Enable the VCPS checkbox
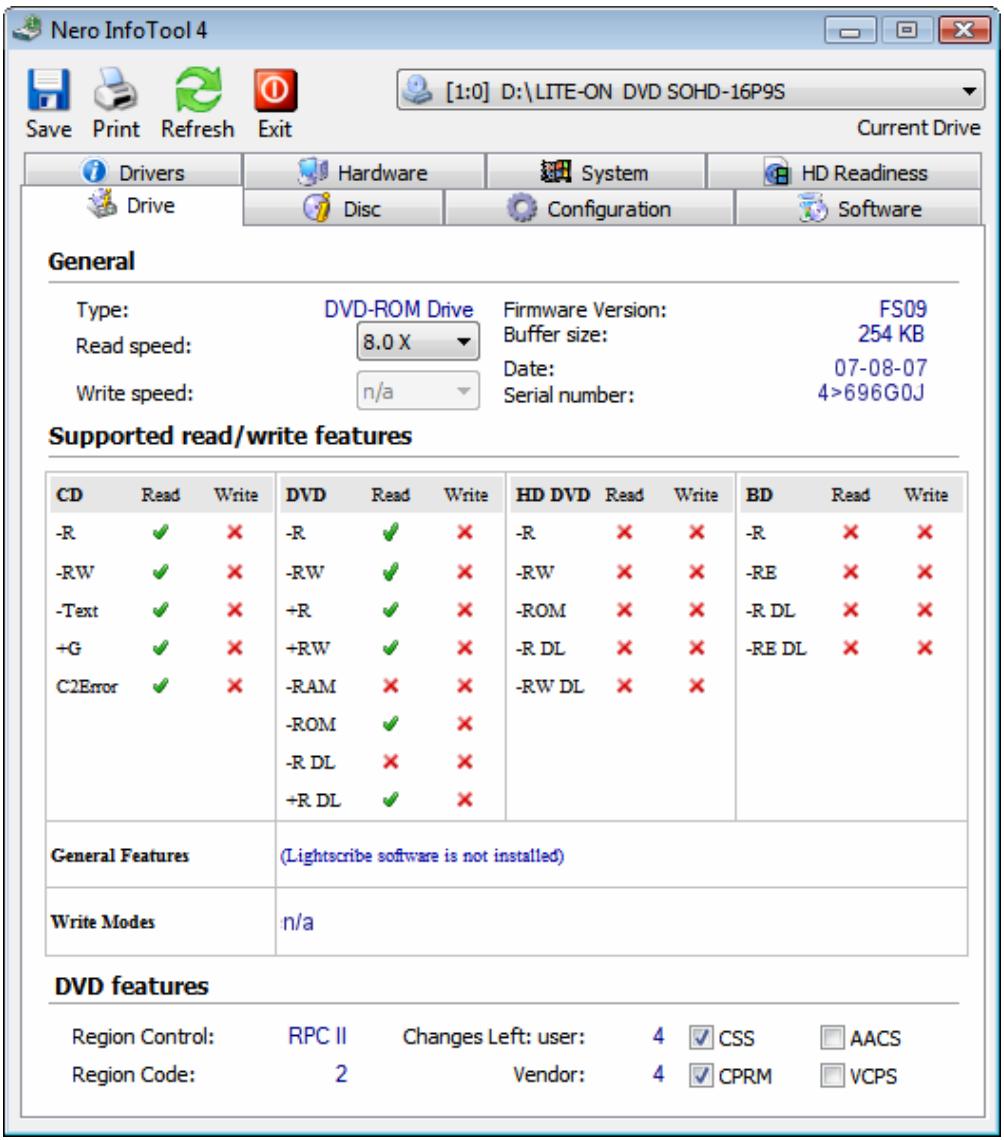The height and width of the screenshot is (1140, 1004). coord(832,1075)
